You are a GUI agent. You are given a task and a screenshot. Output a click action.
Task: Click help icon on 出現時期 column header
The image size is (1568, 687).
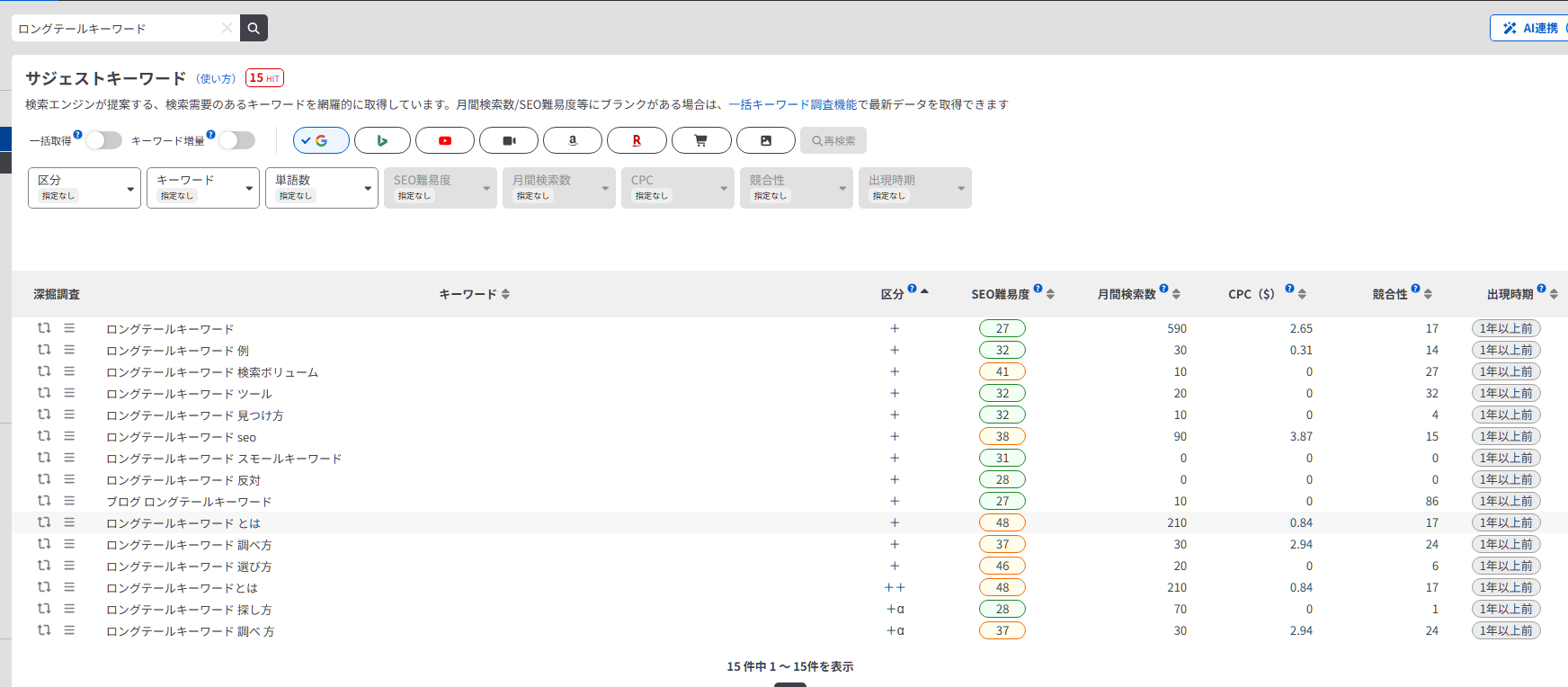(1541, 289)
